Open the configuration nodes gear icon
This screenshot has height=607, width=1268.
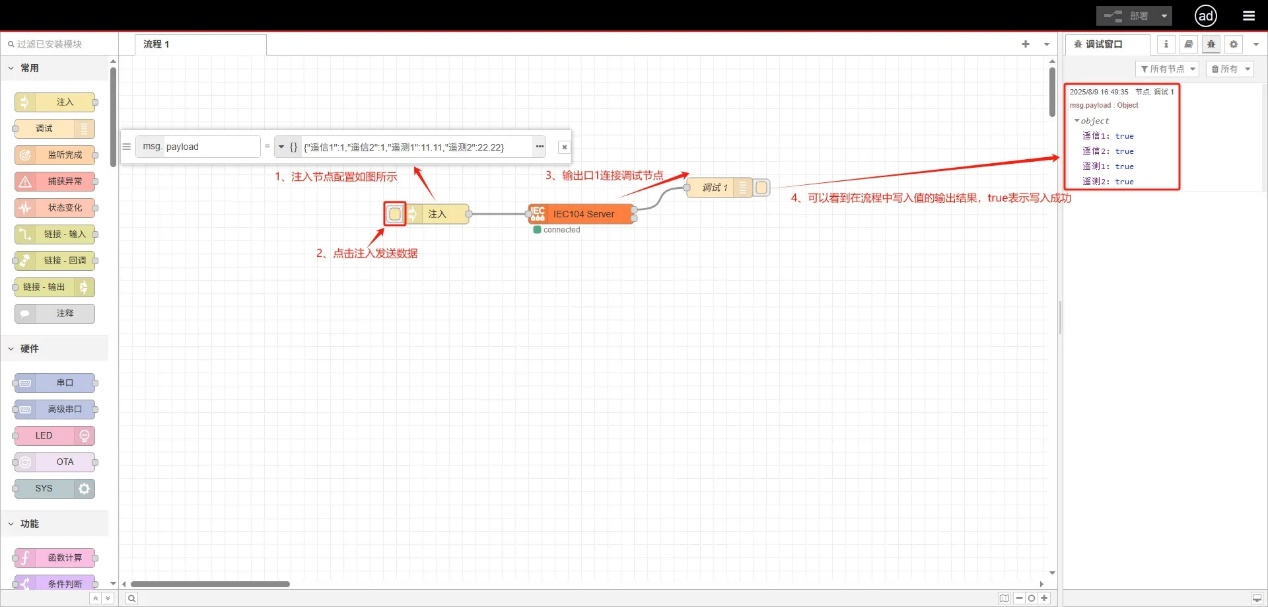[x=1233, y=44]
